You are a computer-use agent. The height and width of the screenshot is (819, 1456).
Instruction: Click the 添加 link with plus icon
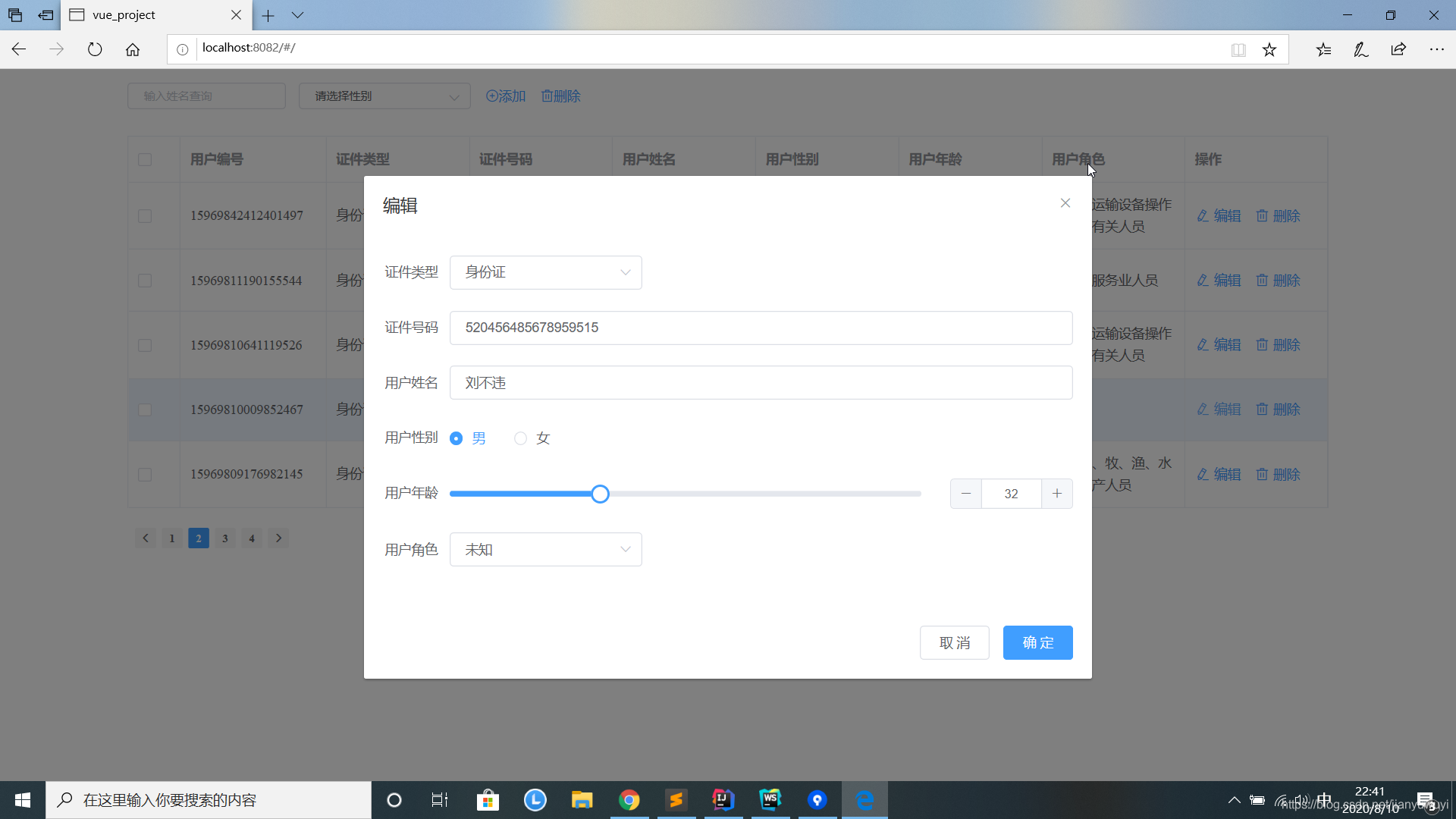[506, 96]
